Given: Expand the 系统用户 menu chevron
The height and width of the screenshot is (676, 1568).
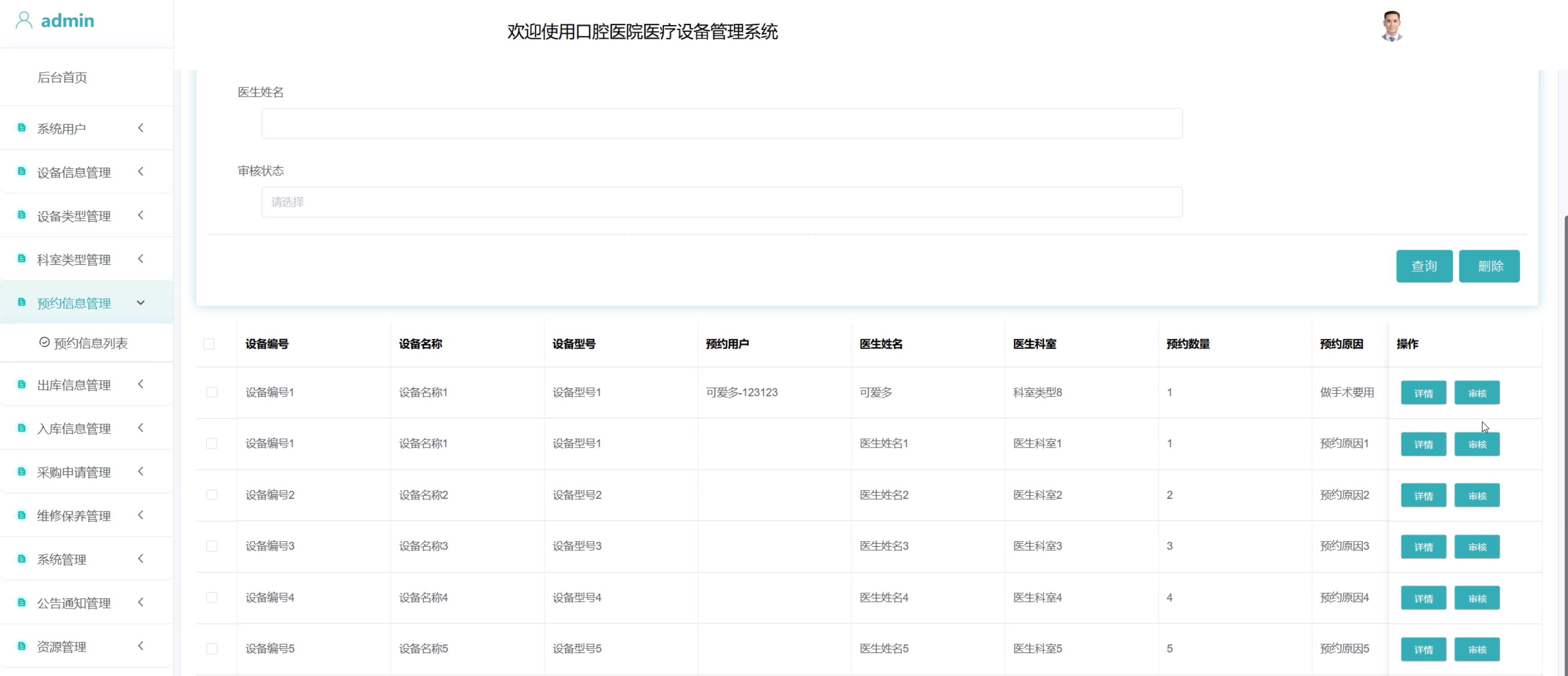Looking at the screenshot, I should click(x=140, y=128).
